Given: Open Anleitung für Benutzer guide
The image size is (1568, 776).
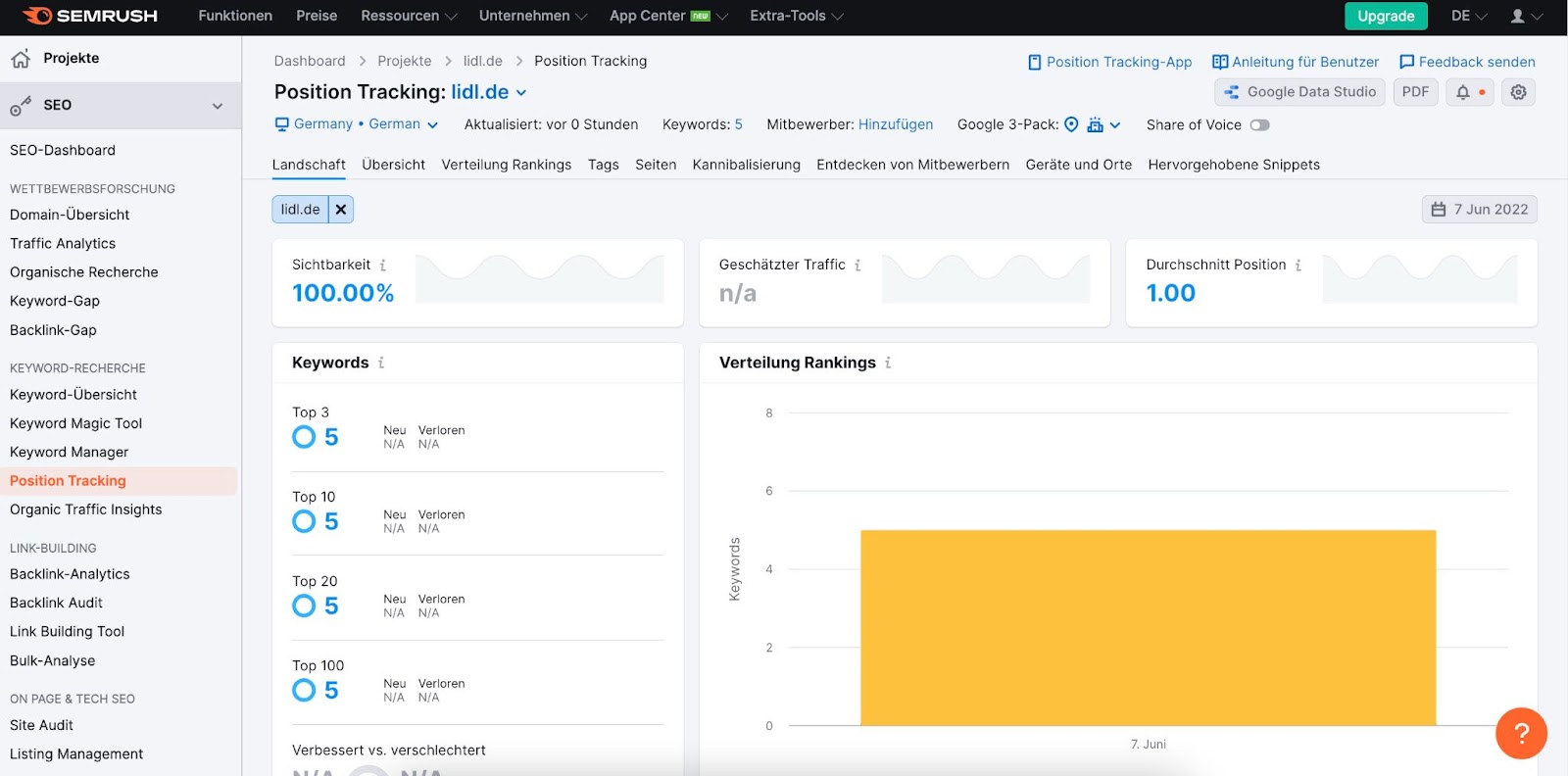Looking at the screenshot, I should click(x=1296, y=62).
